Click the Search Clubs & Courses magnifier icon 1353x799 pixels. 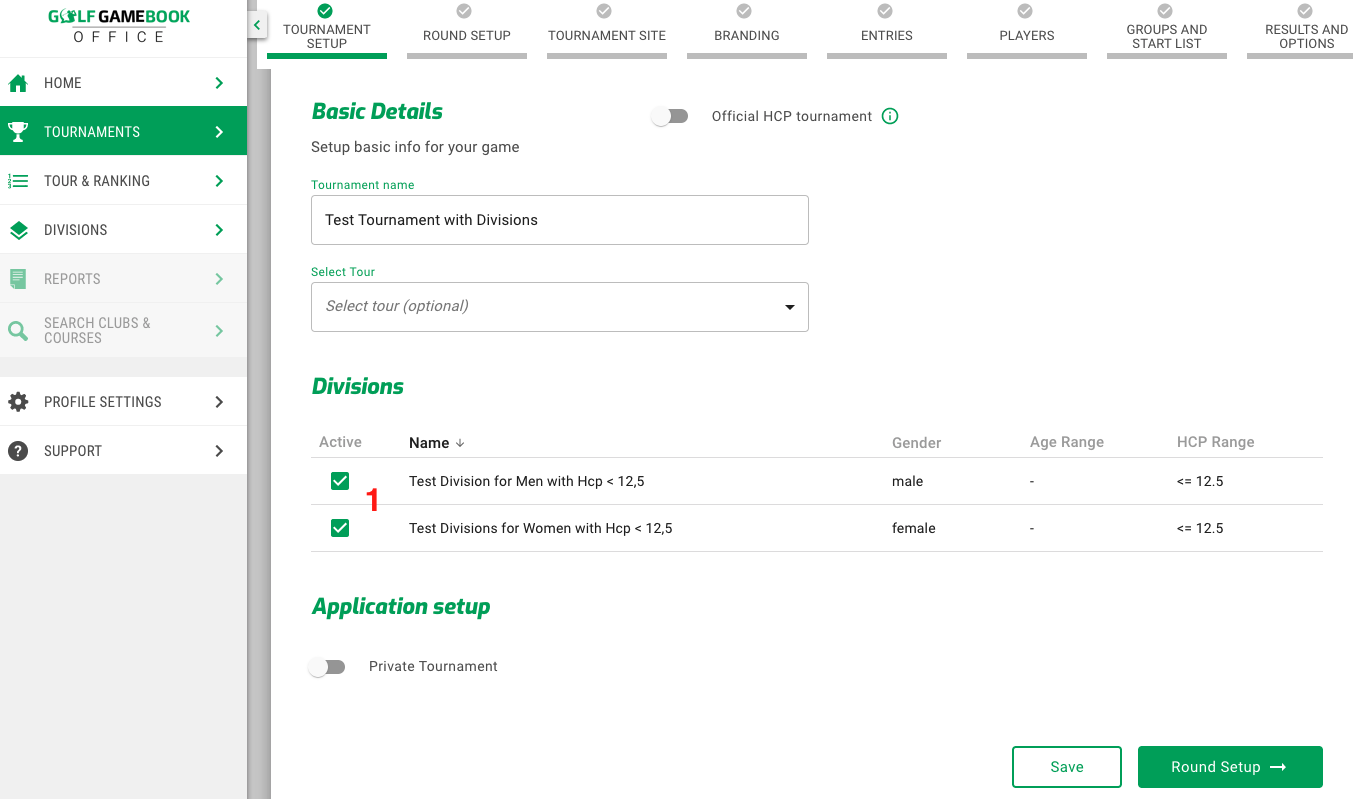[18, 328]
